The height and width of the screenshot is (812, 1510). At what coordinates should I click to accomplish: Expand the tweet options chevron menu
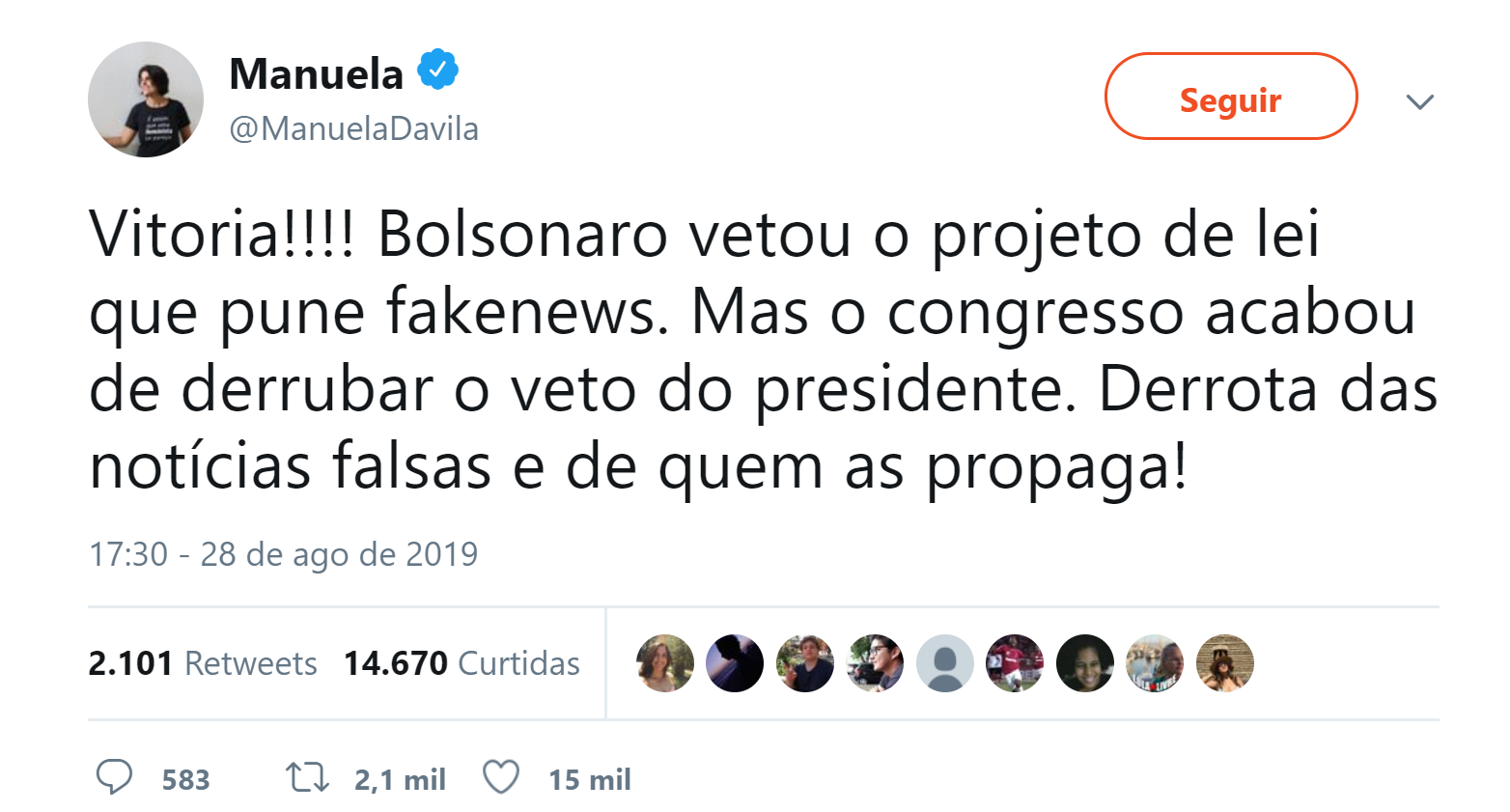coord(1419,101)
